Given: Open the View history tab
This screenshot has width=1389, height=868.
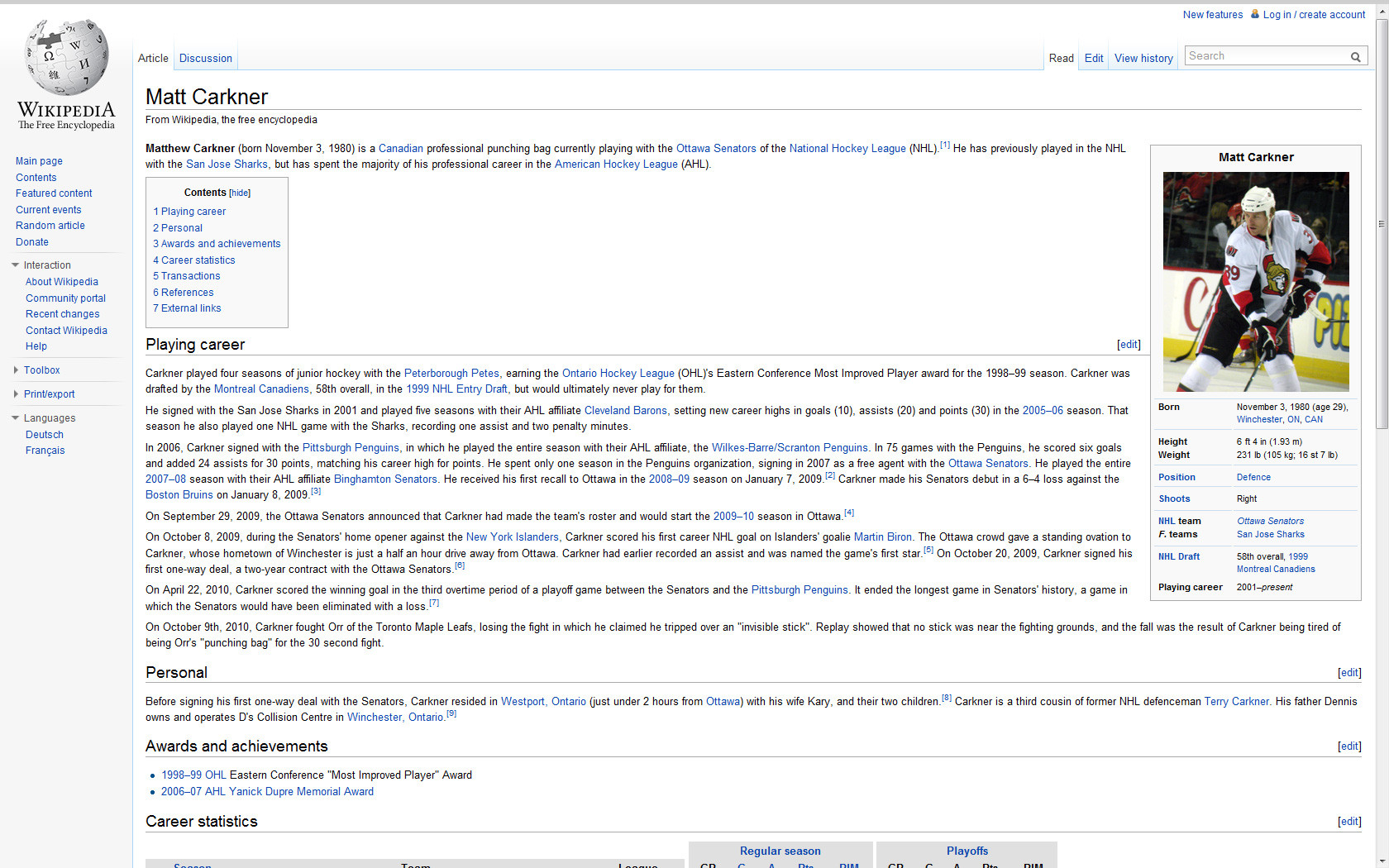Looking at the screenshot, I should (1143, 58).
